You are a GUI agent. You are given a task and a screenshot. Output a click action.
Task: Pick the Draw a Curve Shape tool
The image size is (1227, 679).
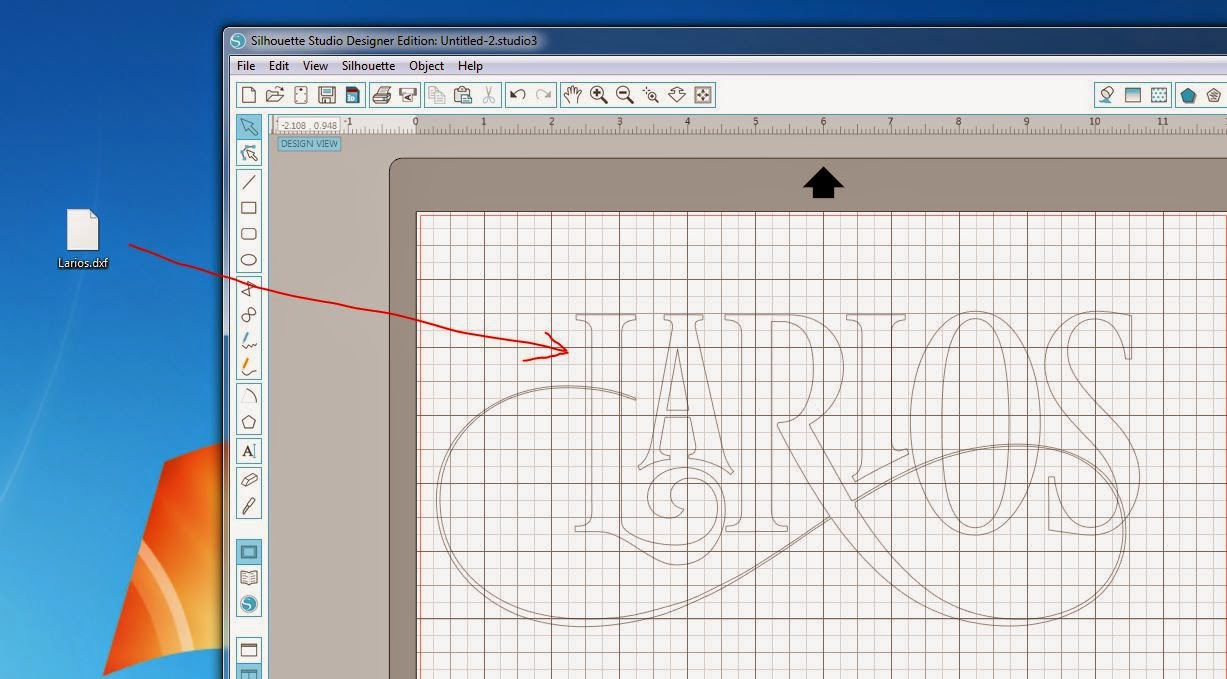click(249, 315)
